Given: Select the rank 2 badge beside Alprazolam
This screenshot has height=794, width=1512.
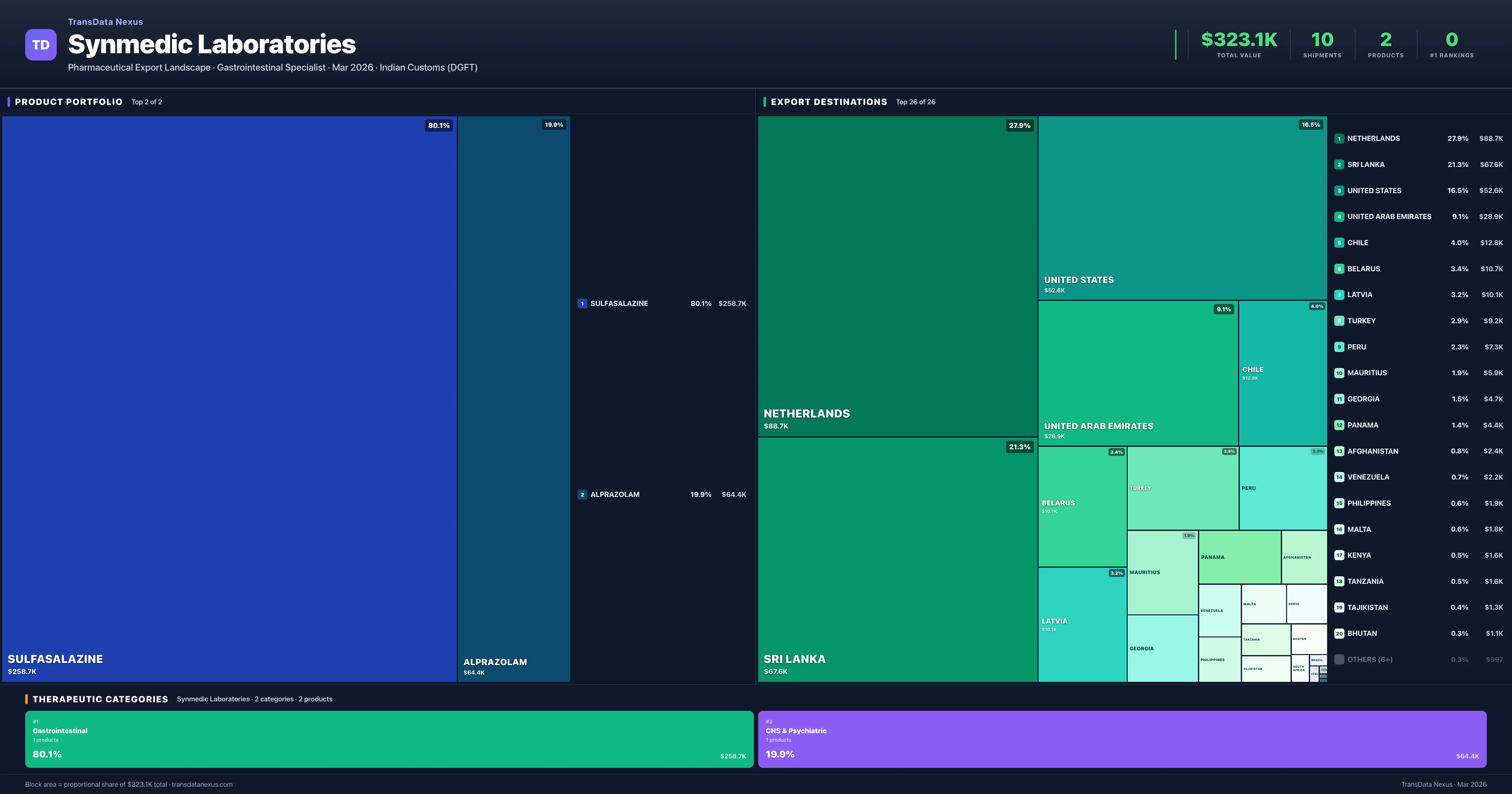Looking at the screenshot, I should click(582, 494).
